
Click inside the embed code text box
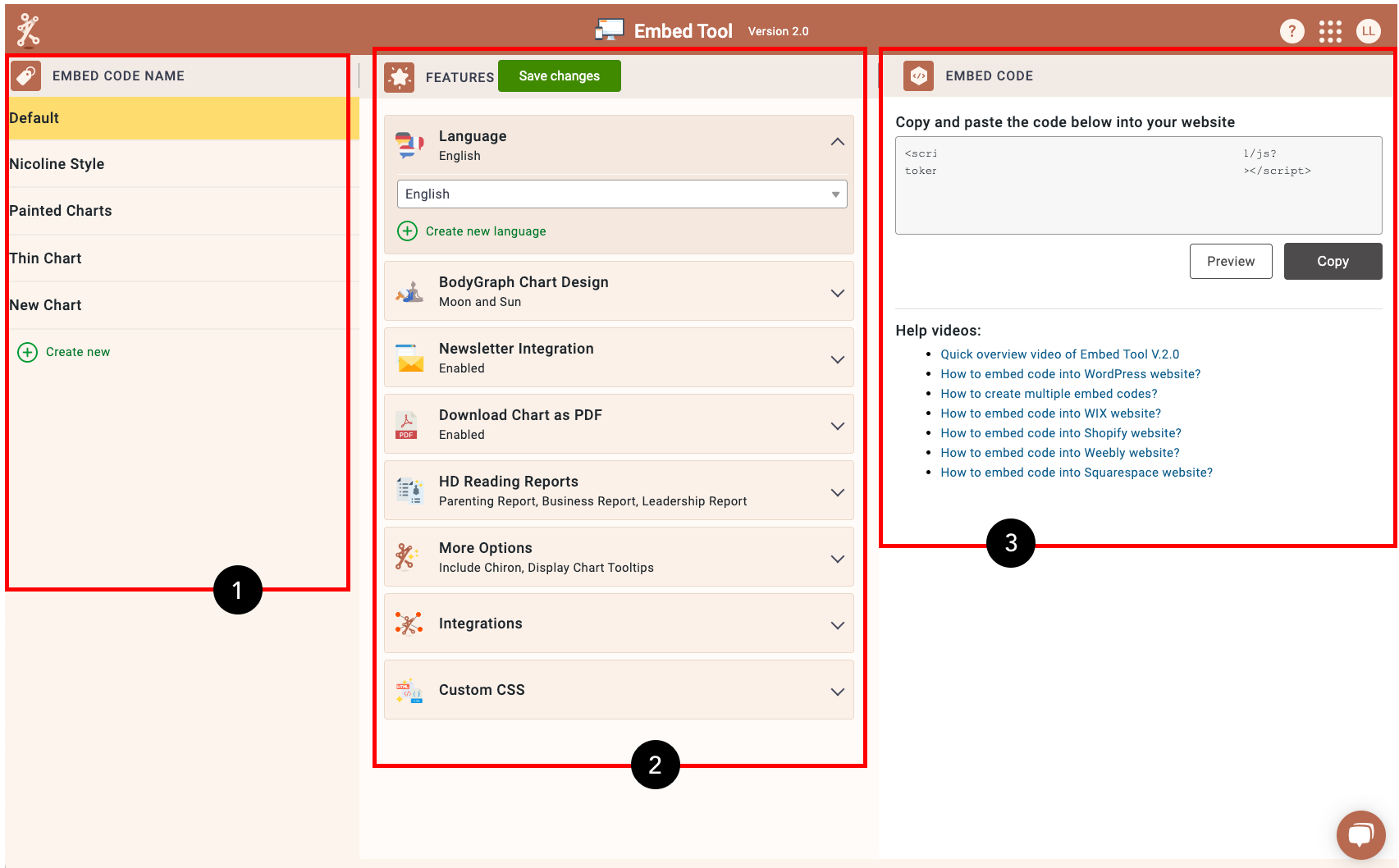click(x=1139, y=185)
